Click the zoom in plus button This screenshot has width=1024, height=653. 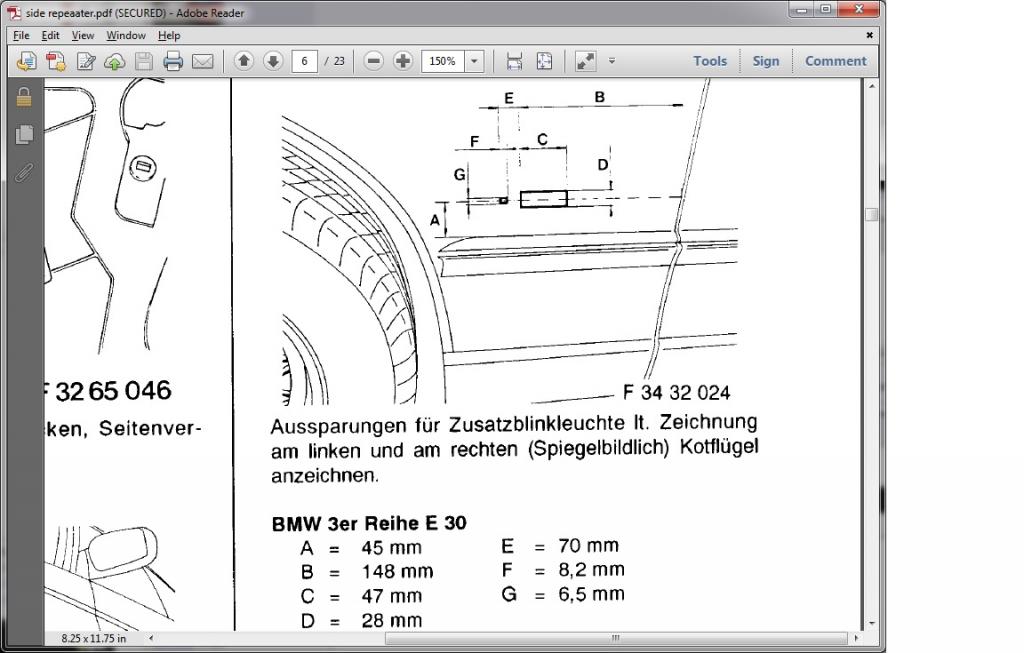tap(403, 61)
